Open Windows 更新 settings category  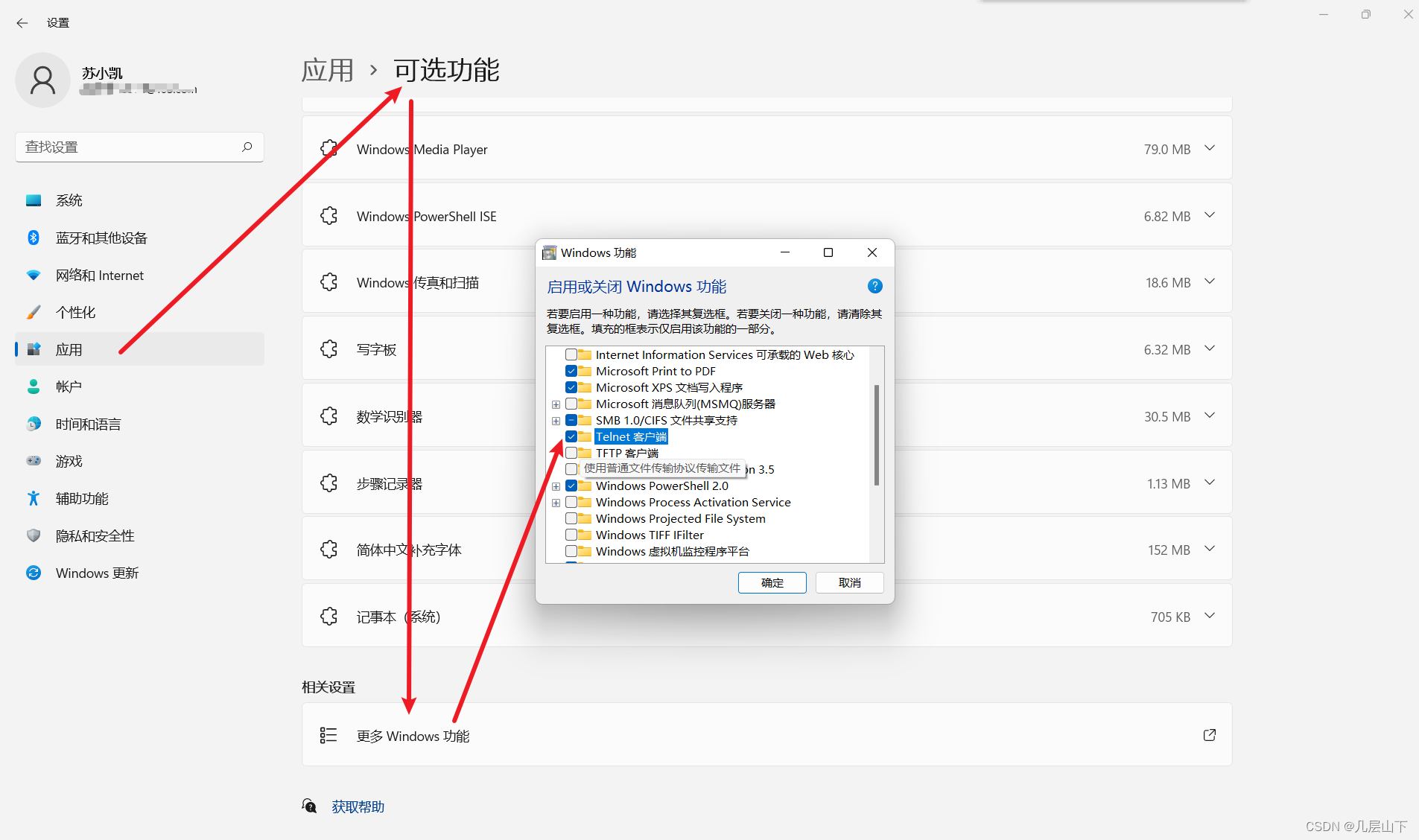139,573
